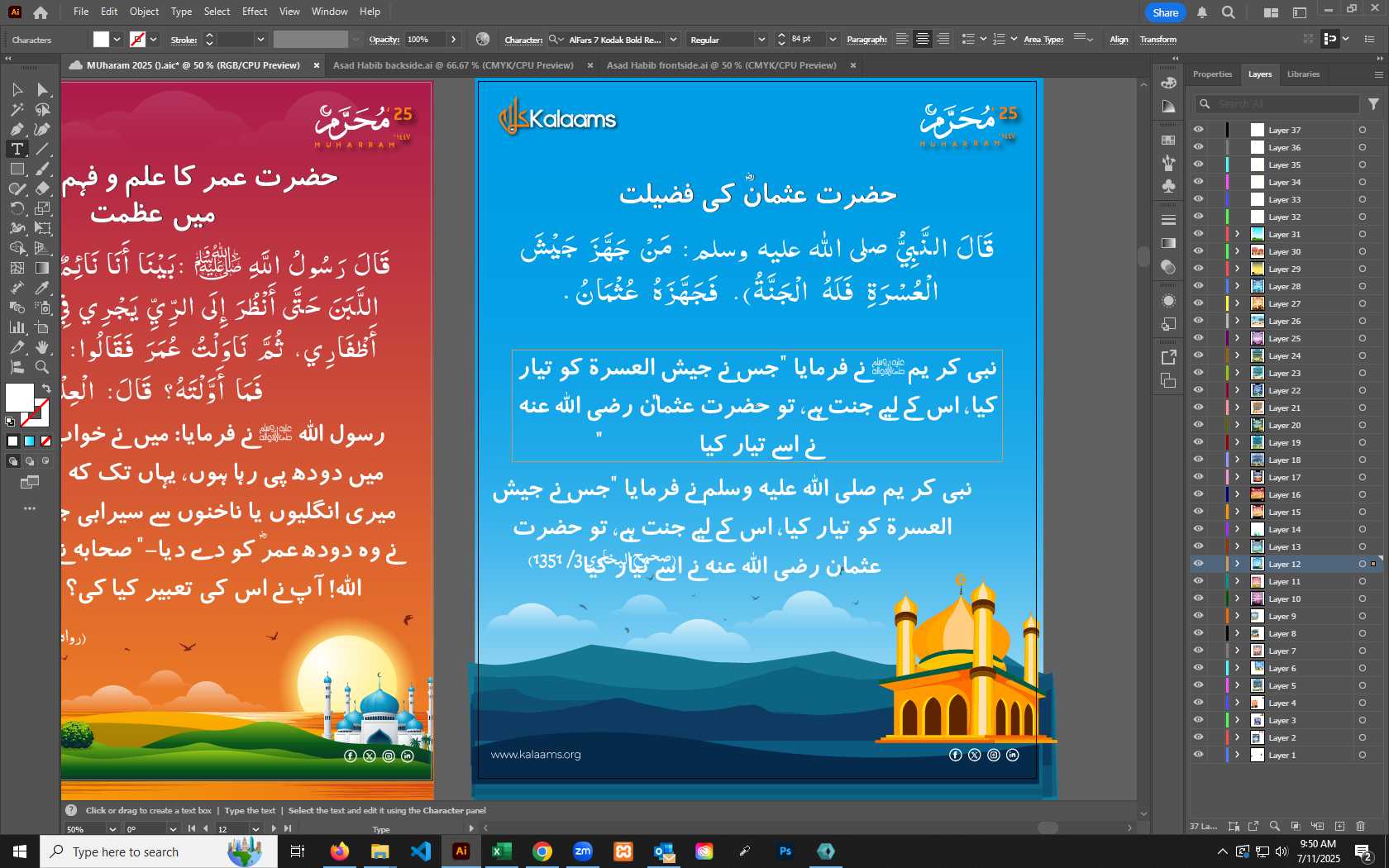Select the Column Graph tool
This screenshot has height=868, width=1389.
pyautogui.click(x=17, y=327)
